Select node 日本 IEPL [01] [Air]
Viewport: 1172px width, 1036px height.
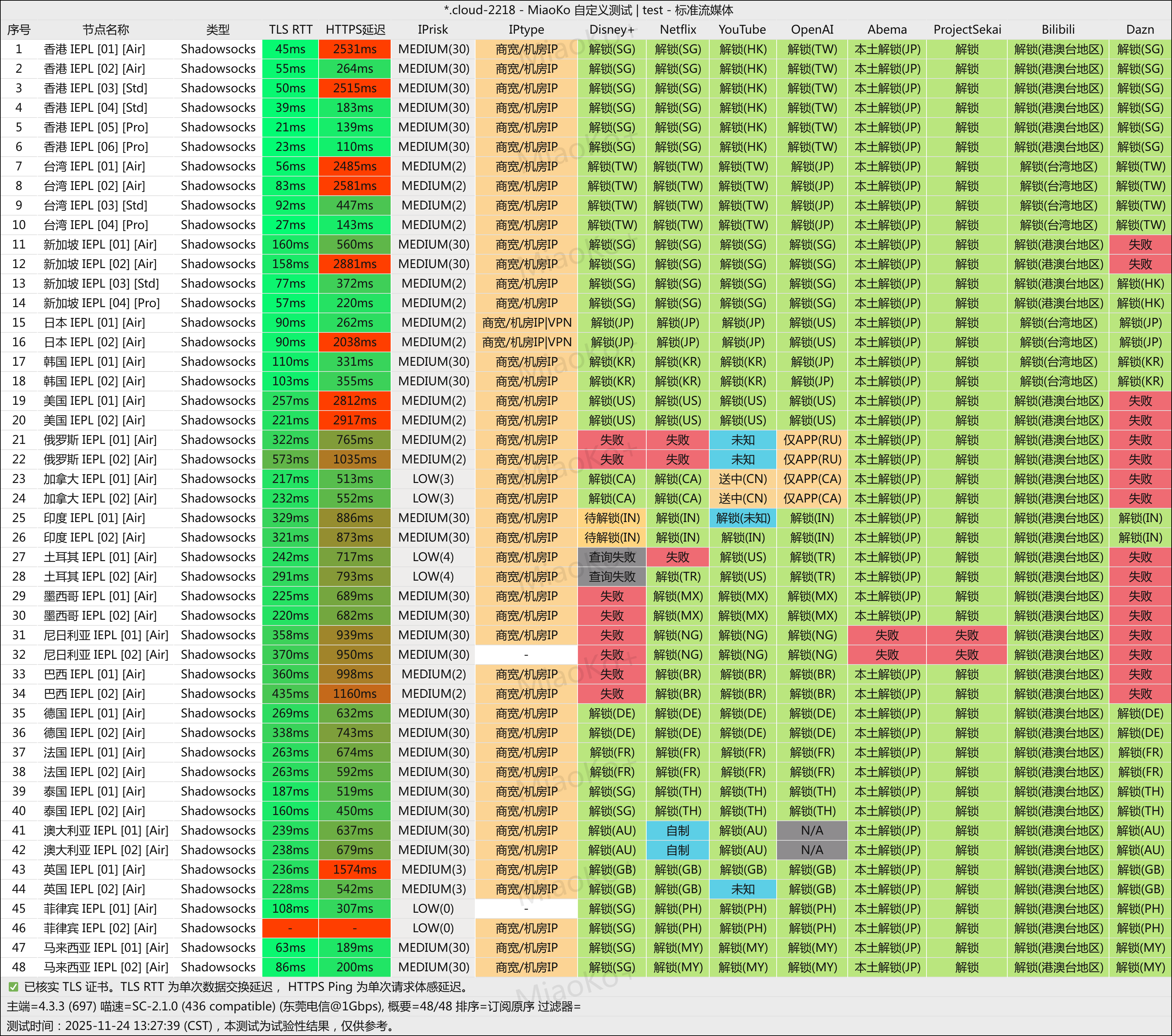click(x=94, y=323)
